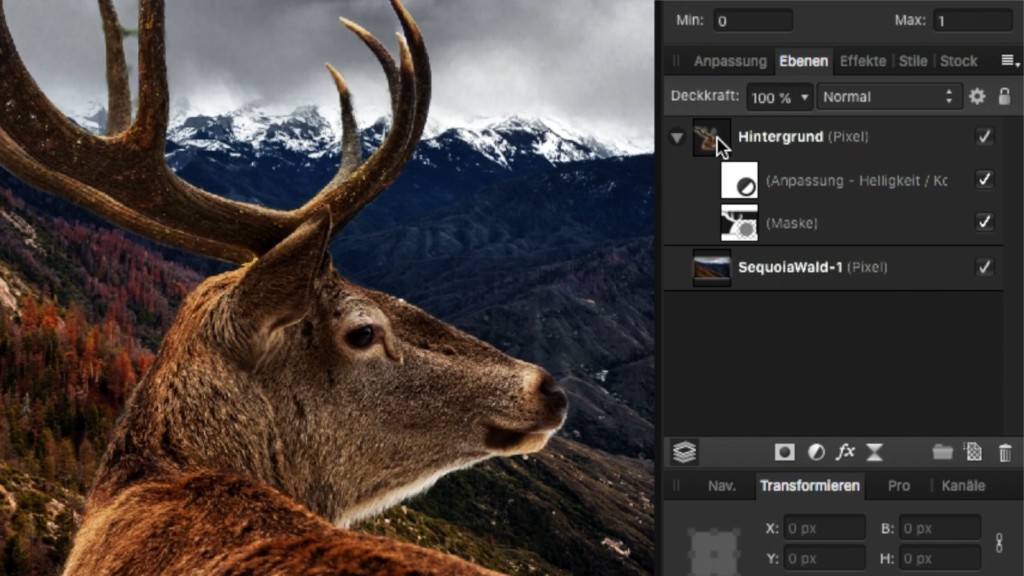Click the fx Layer Effects icon
Image resolution: width=1024 pixels, height=576 pixels.
[x=845, y=452]
